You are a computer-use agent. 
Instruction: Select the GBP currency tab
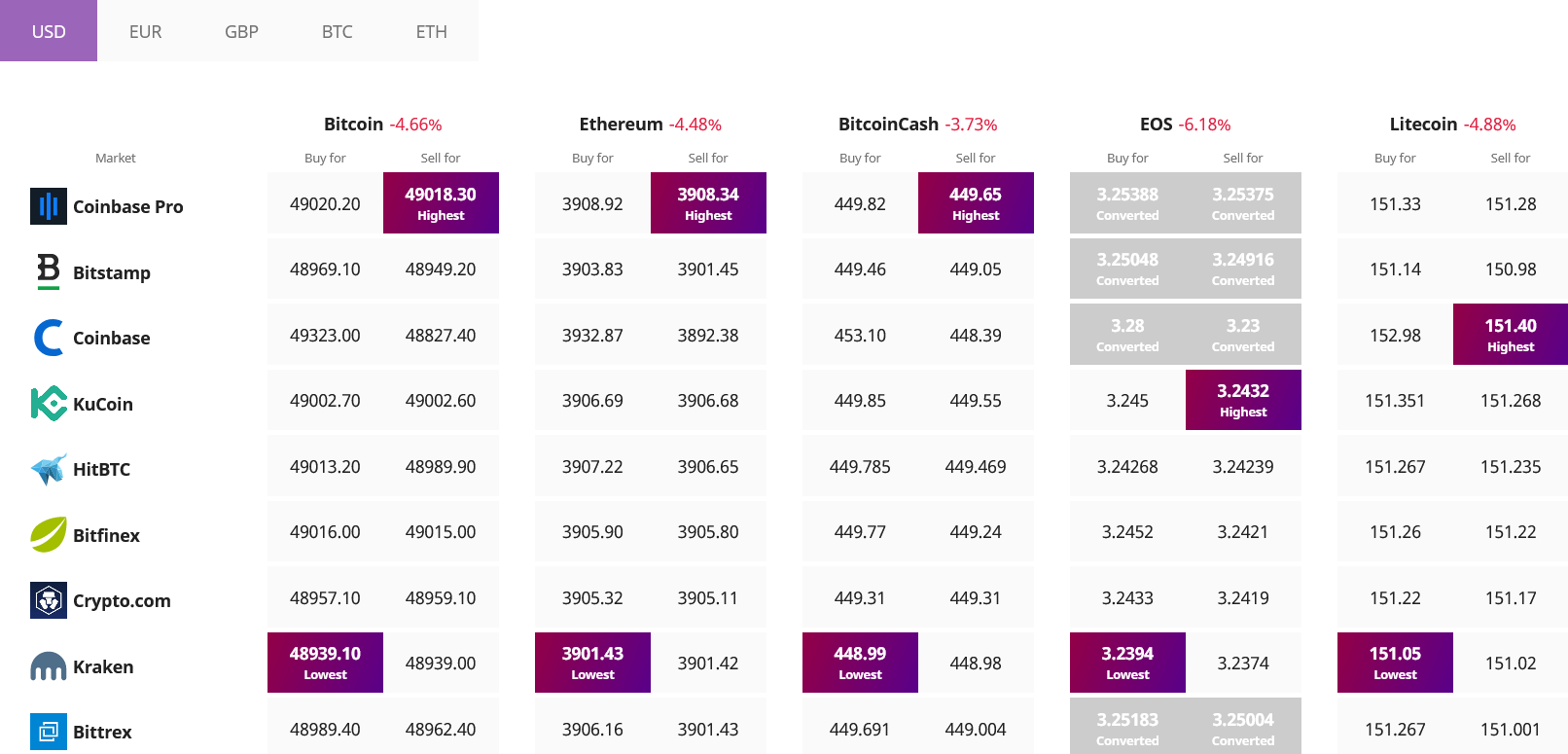click(241, 31)
